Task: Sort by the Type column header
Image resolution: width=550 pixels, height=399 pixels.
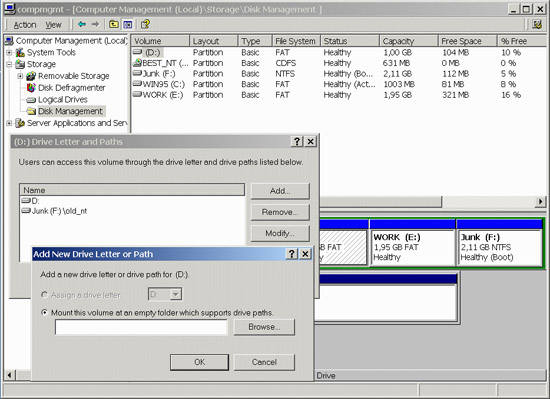Action: click(255, 41)
